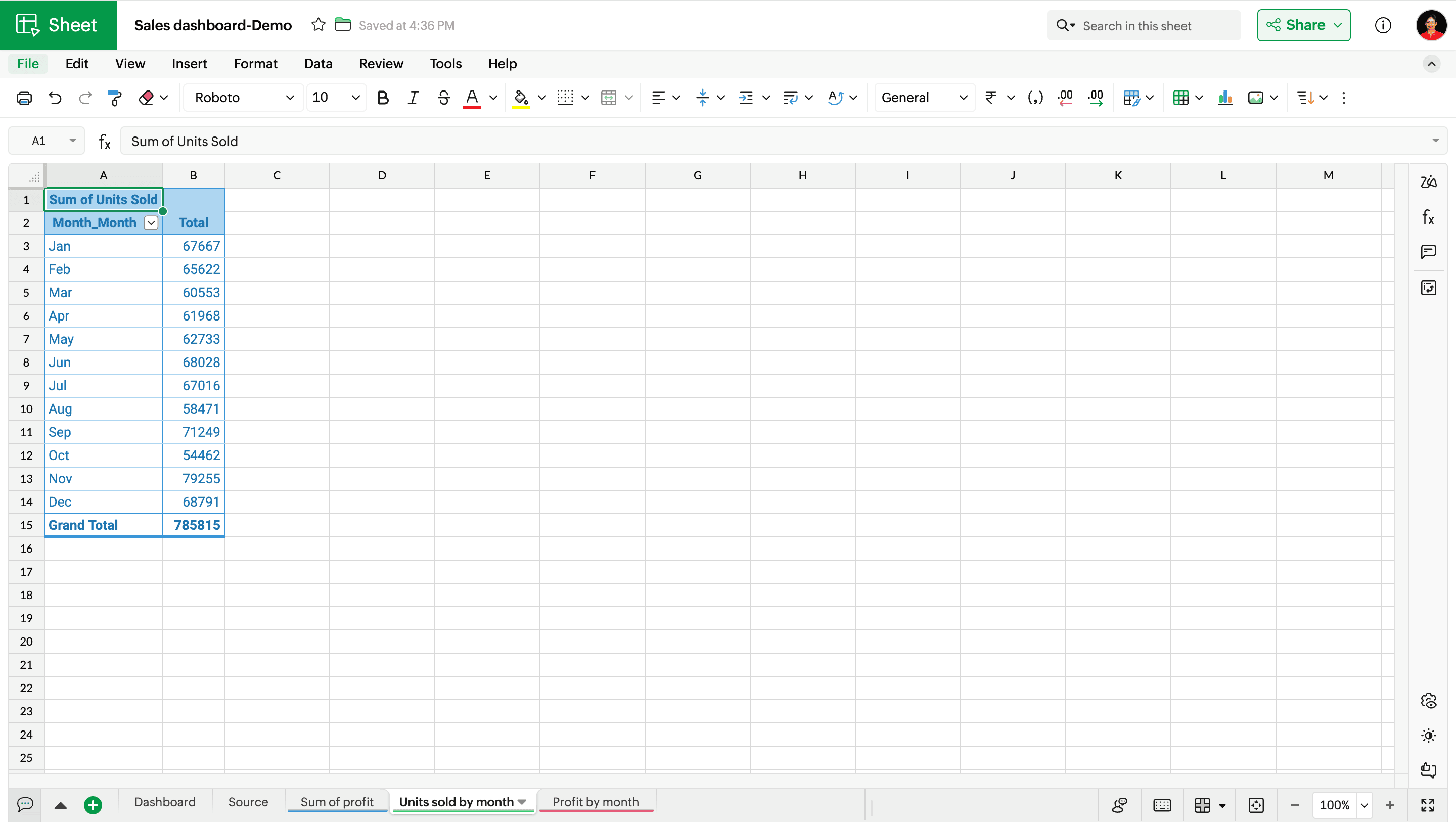This screenshot has width=1456, height=822.
Task: Click the Conditional formatting icon
Action: 1131,98
